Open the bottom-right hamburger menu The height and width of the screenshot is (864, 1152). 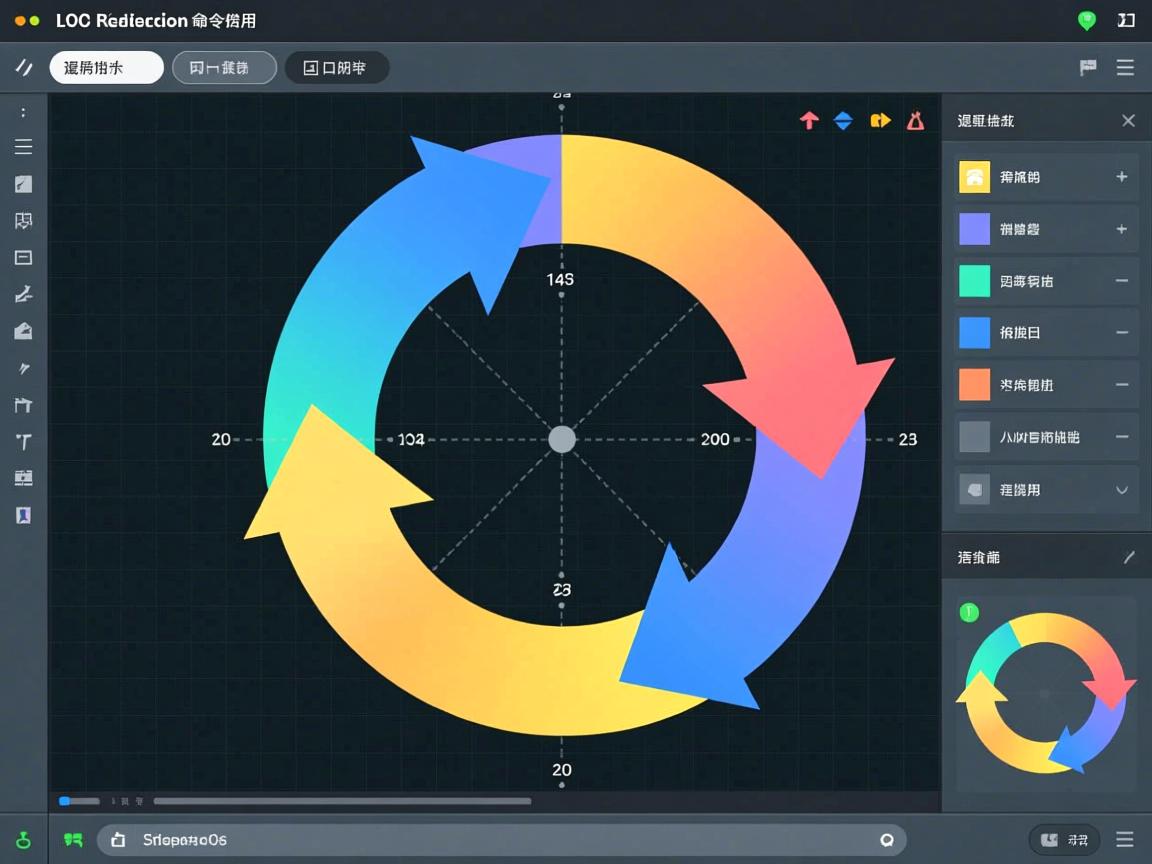[x=1125, y=840]
